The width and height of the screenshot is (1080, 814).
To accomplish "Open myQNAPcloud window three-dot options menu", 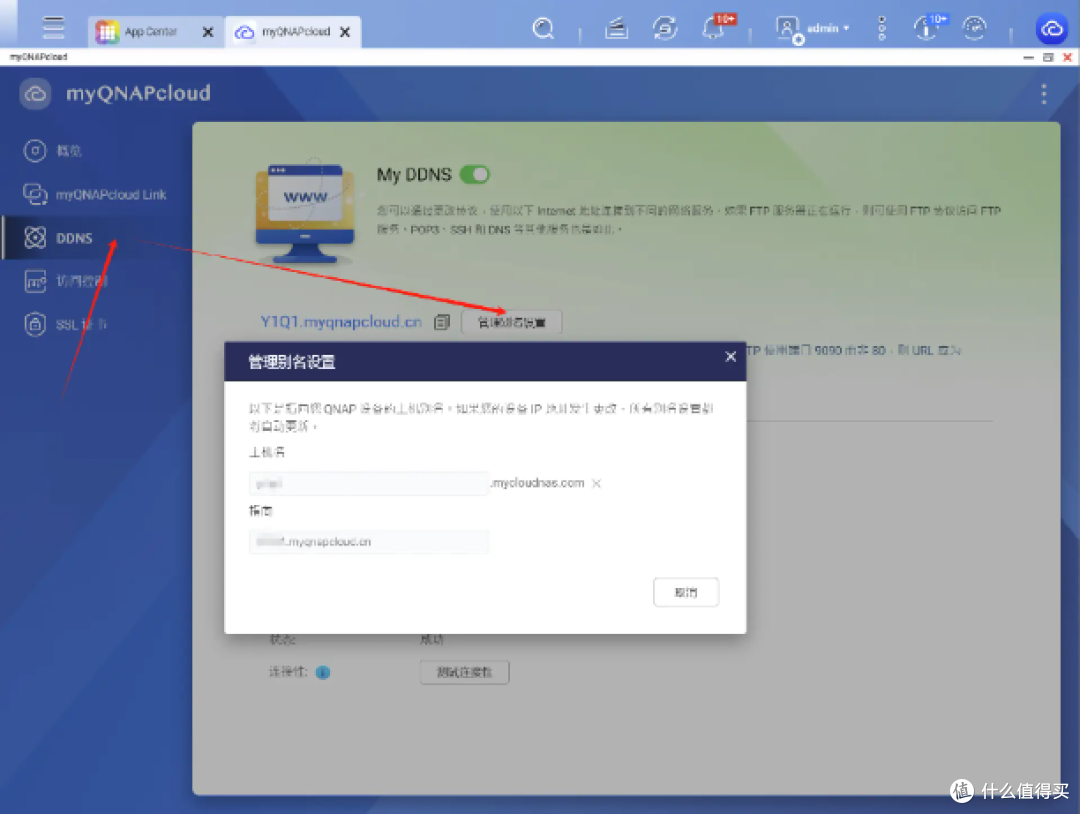I will tap(1044, 94).
